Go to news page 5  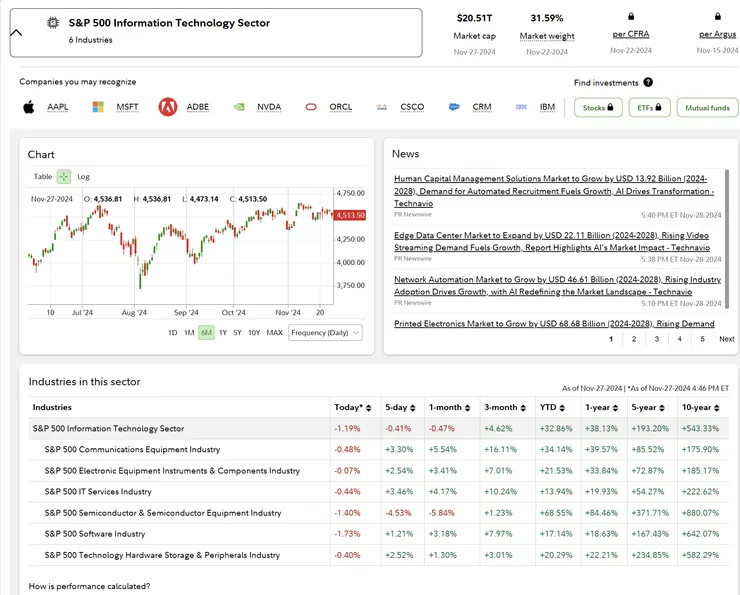point(702,339)
